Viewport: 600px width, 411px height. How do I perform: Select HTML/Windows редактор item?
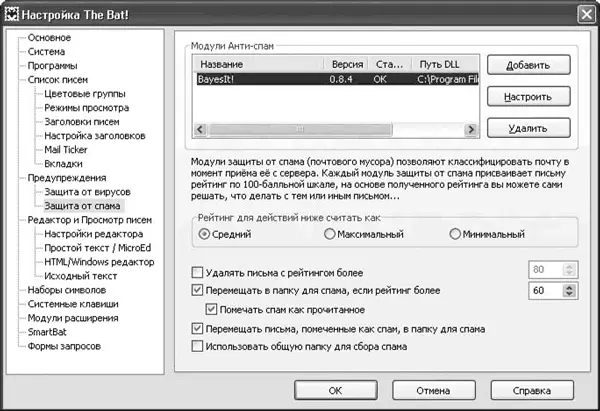(99, 262)
